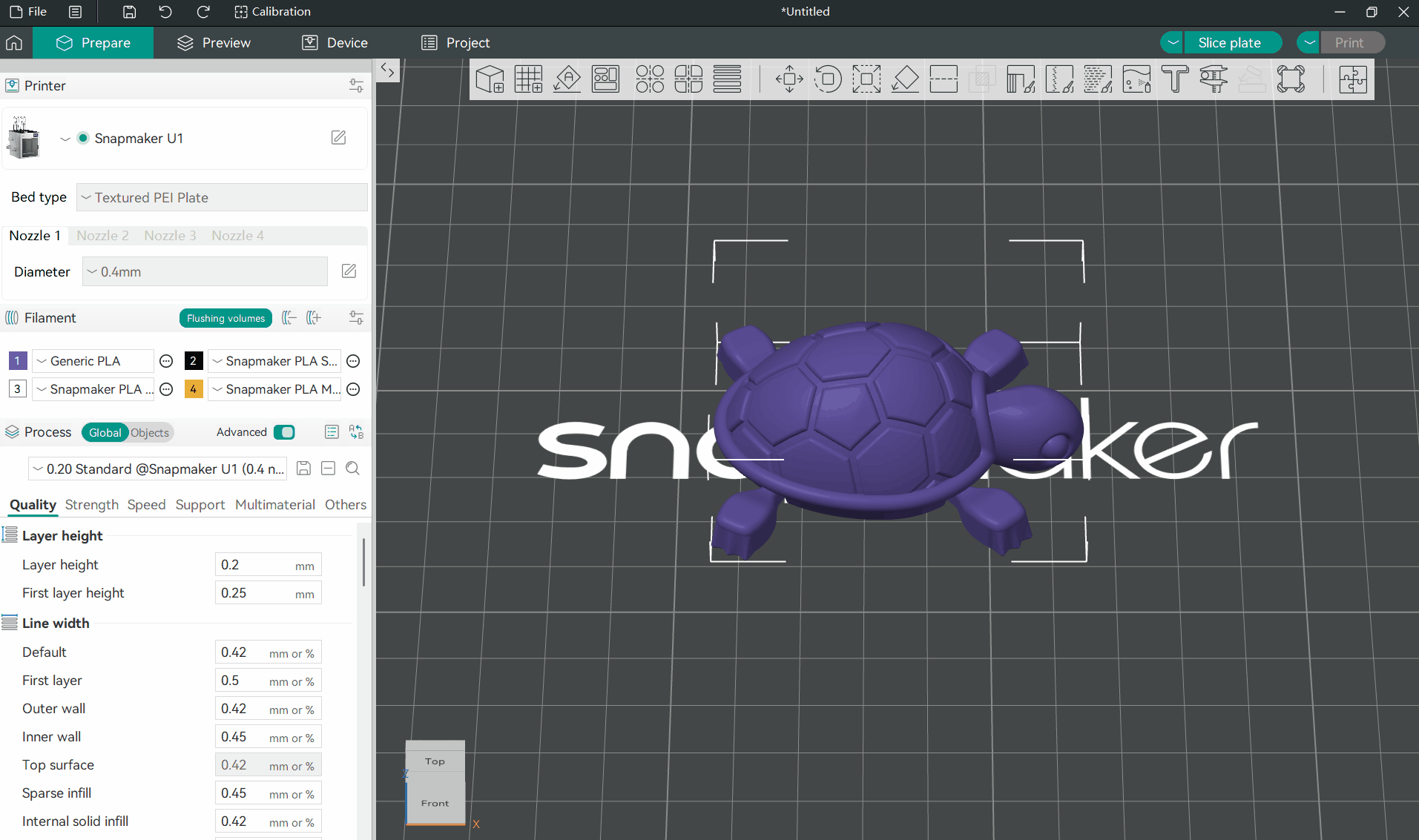Switch Process scope to Objects
The image size is (1419, 840).
coord(149,432)
